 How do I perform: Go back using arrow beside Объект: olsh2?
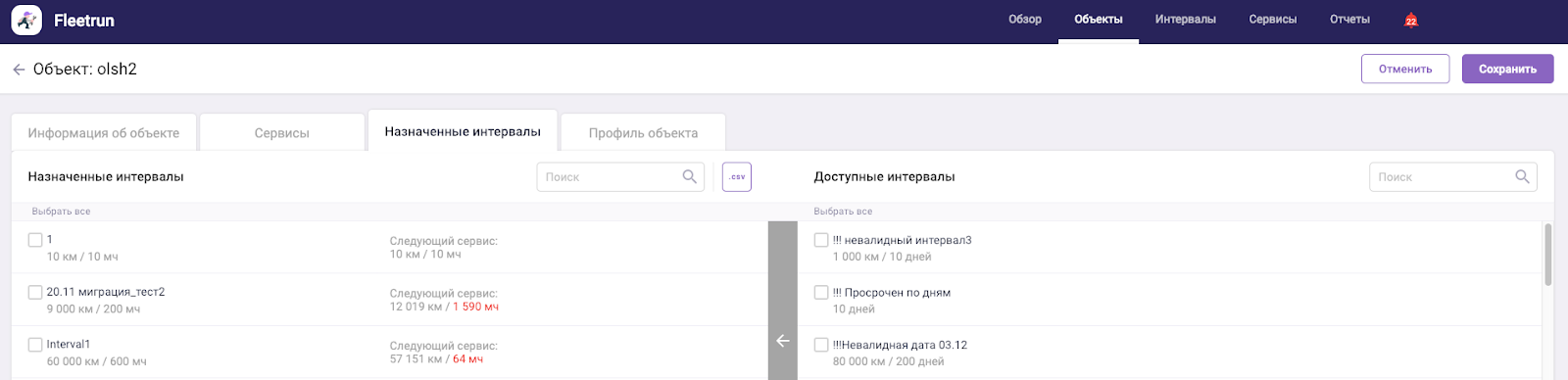click(x=19, y=70)
